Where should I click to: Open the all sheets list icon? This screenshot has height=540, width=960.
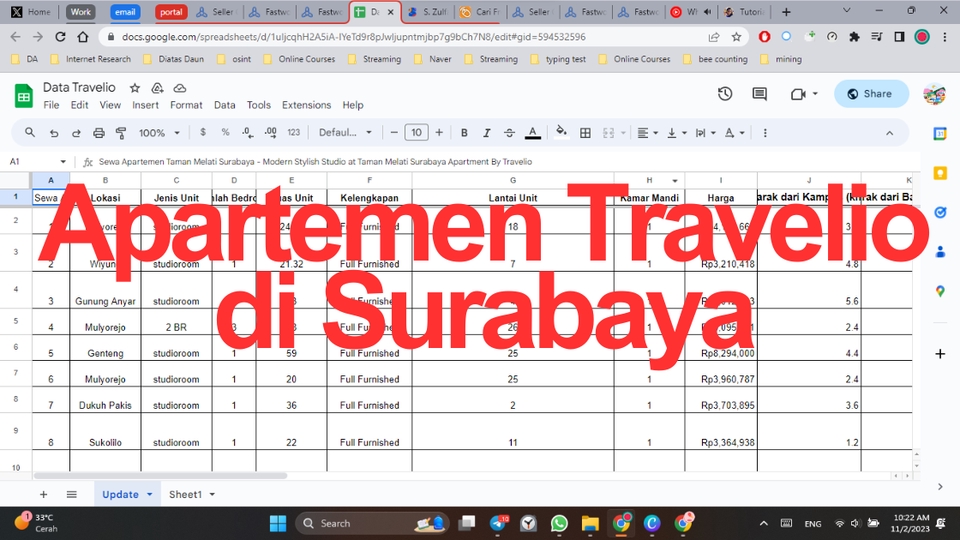(72, 494)
